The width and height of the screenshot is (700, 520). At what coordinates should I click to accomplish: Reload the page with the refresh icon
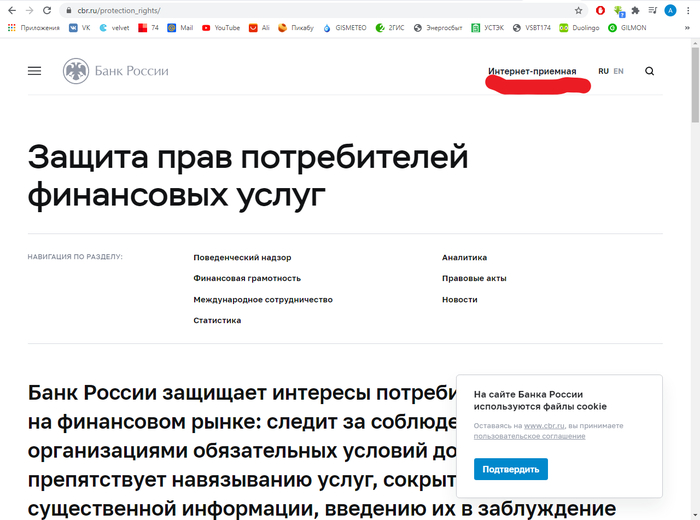47,10
